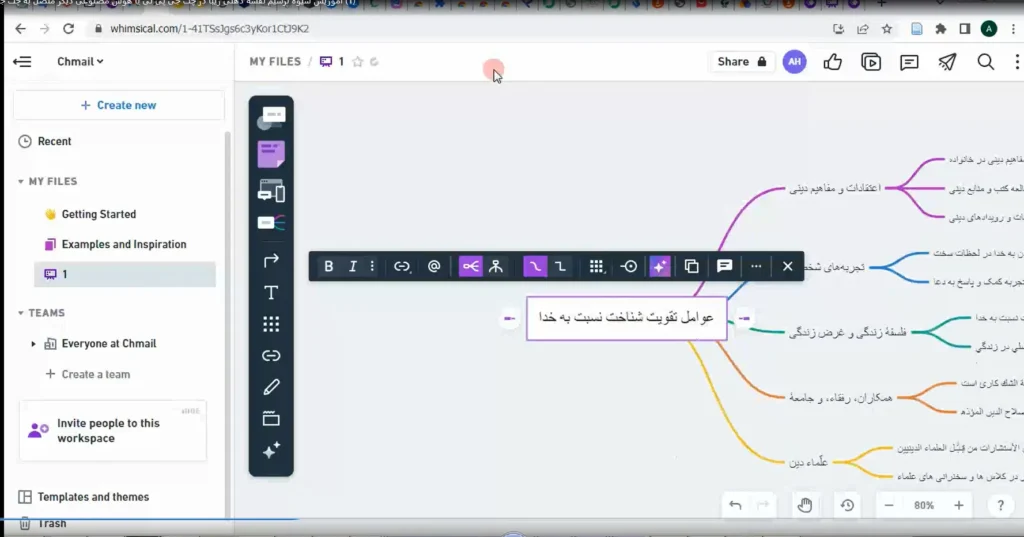1024x537 pixels.
Task: Select the central mind map node text box
Action: (626, 318)
